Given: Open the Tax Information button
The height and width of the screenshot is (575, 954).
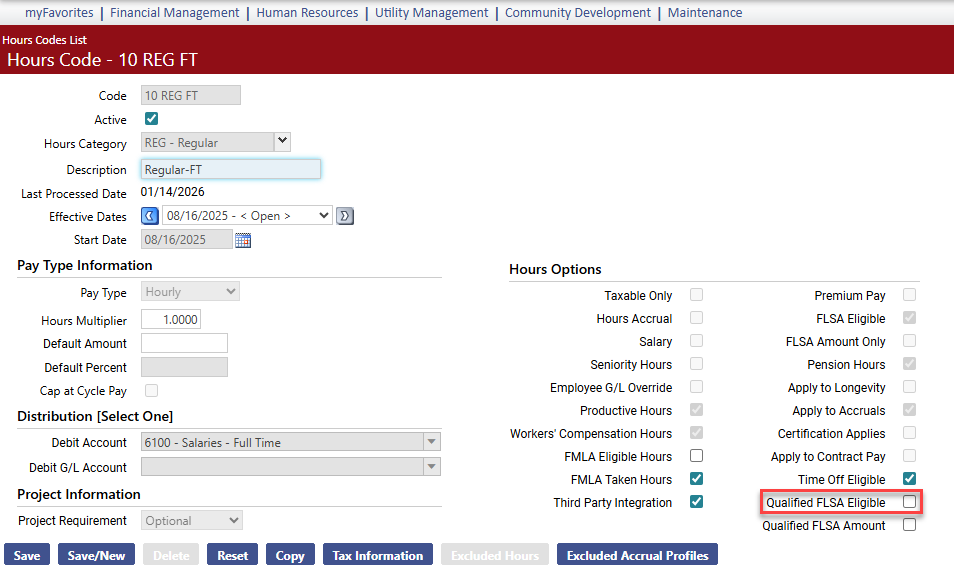Looking at the screenshot, I should point(377,555).
